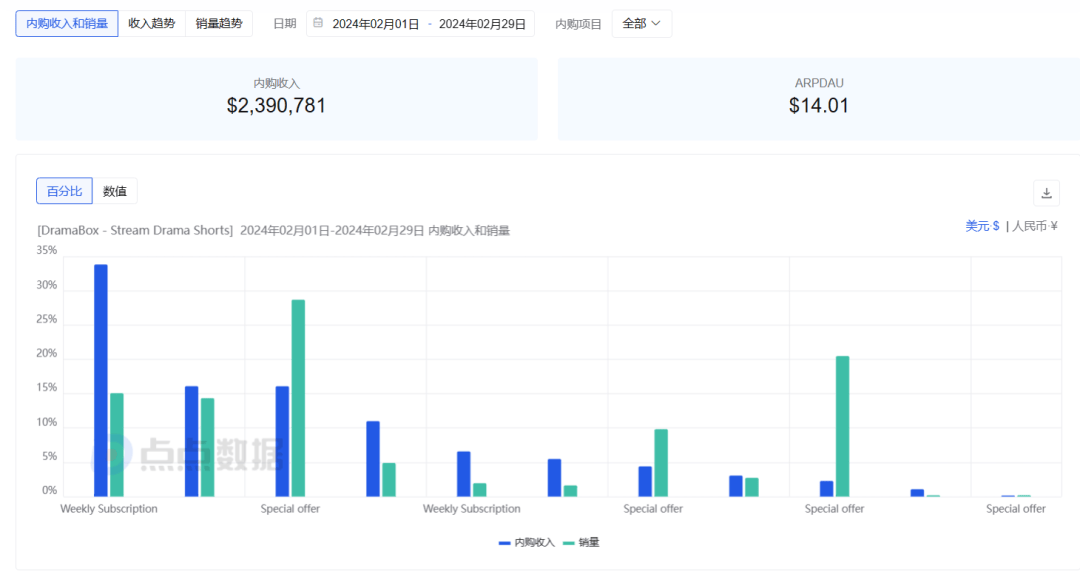Click the calendar icon in date field
The image size is (1080, 574).
[x=318, y=23]
